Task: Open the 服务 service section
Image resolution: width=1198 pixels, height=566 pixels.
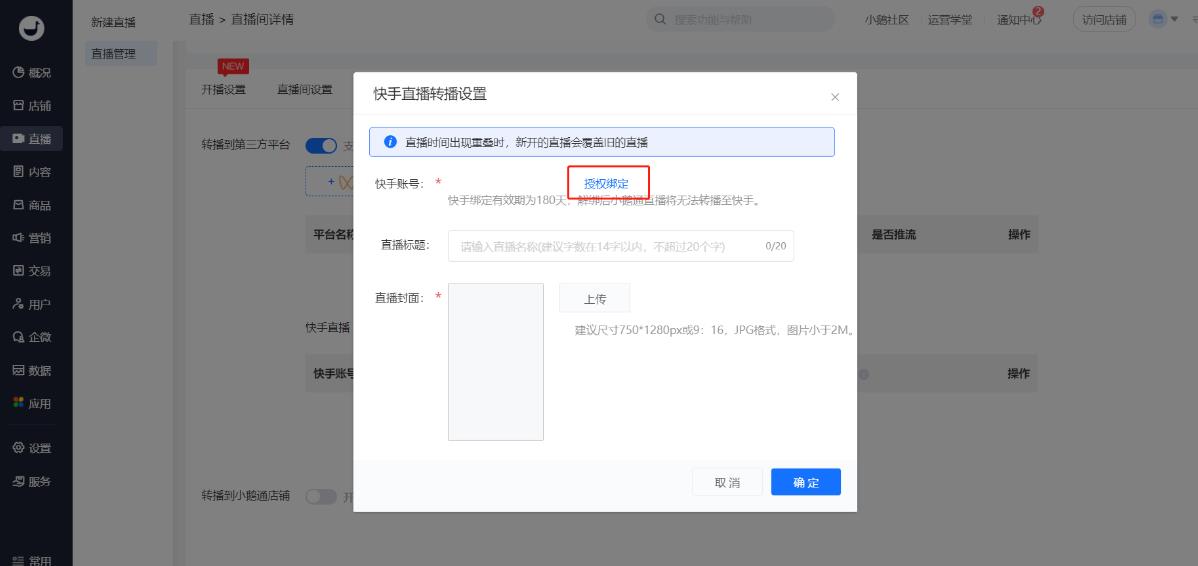Action: (x=32, y=481)
